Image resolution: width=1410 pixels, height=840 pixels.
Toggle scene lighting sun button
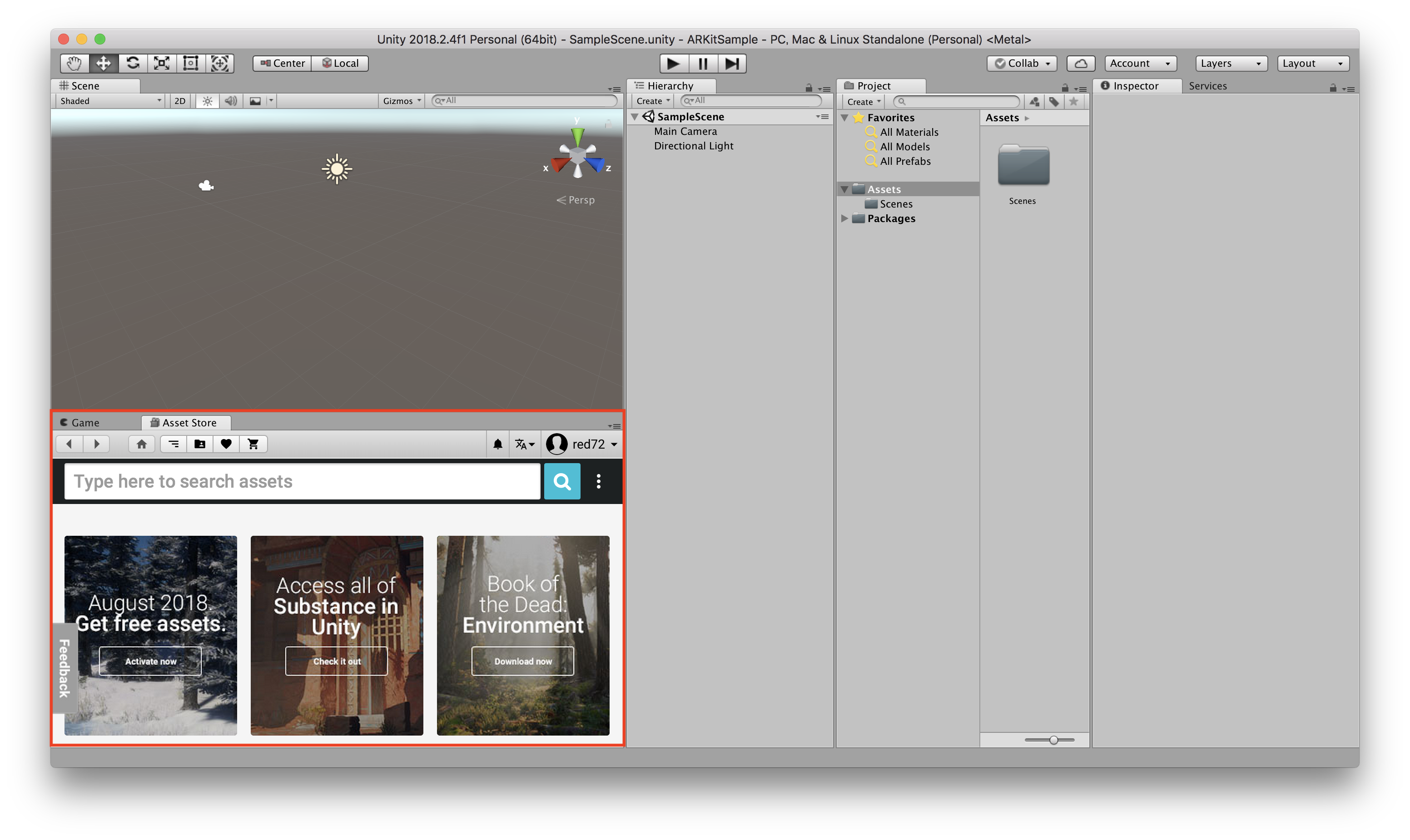click(x=207, y=101)
